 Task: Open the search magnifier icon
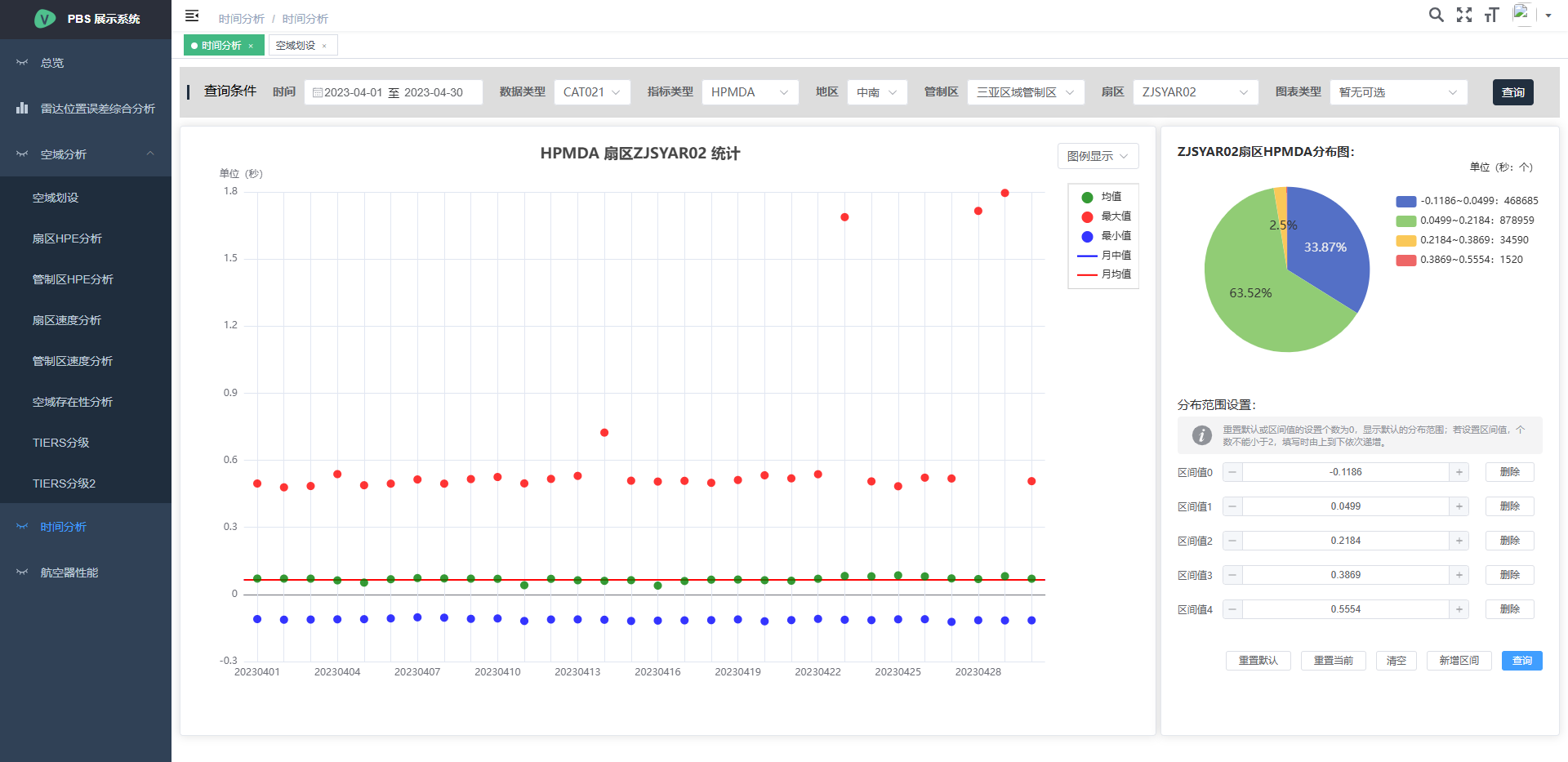(x=1436, y=15)
